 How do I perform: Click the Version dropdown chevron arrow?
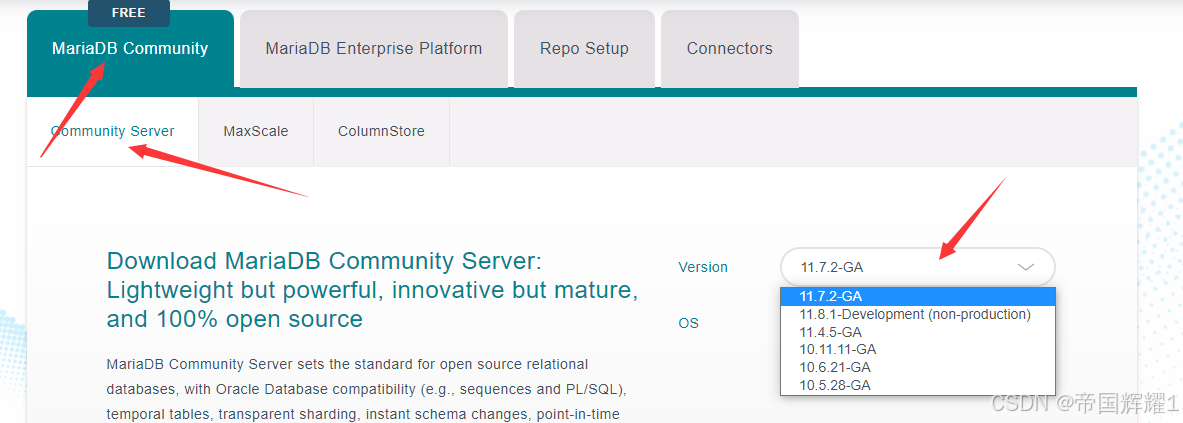(1025, 267)
